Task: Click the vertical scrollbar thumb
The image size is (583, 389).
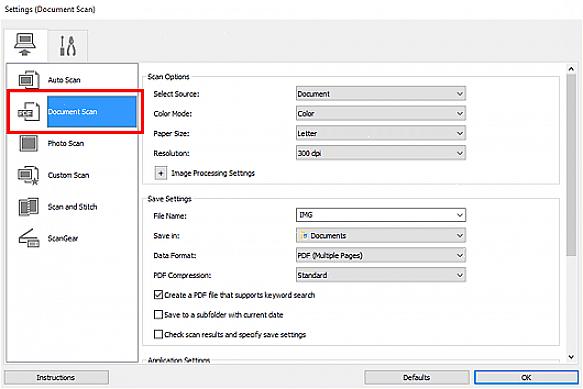Action: tap(571, 165)
